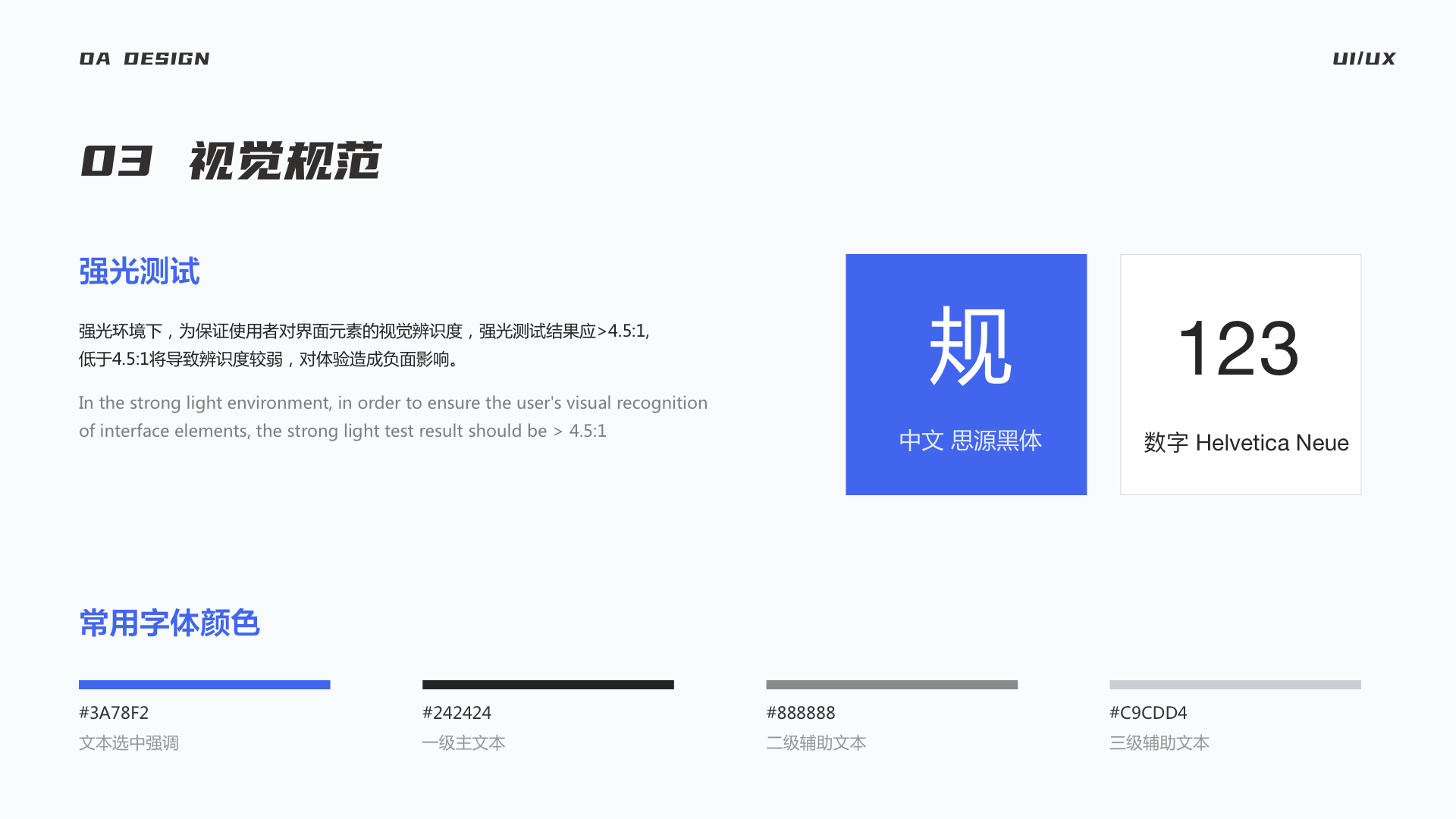Screen dimensions: 1456x819
Task: Select the 123 Helvetica Neue card
Action: (1240, 375)
